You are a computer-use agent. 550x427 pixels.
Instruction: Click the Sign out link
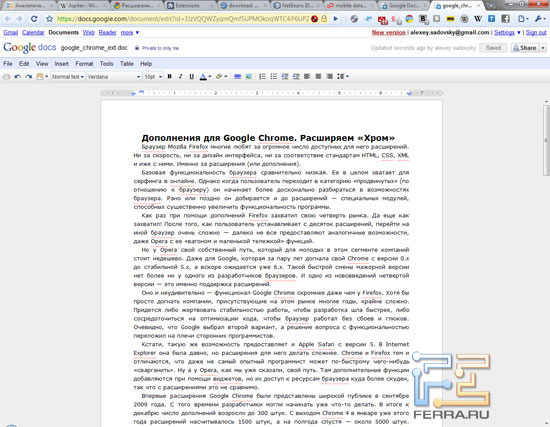(x=536, y=33)
